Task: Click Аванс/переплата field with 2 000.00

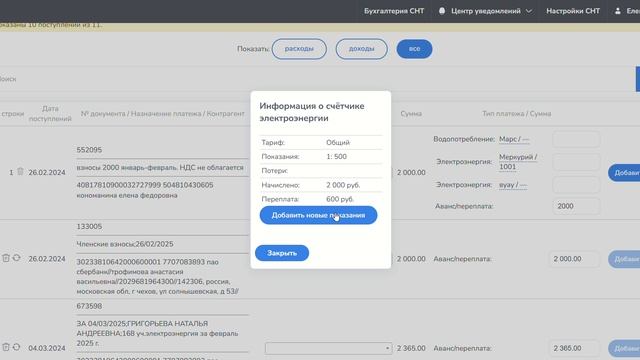Action: tap(574, 259)
